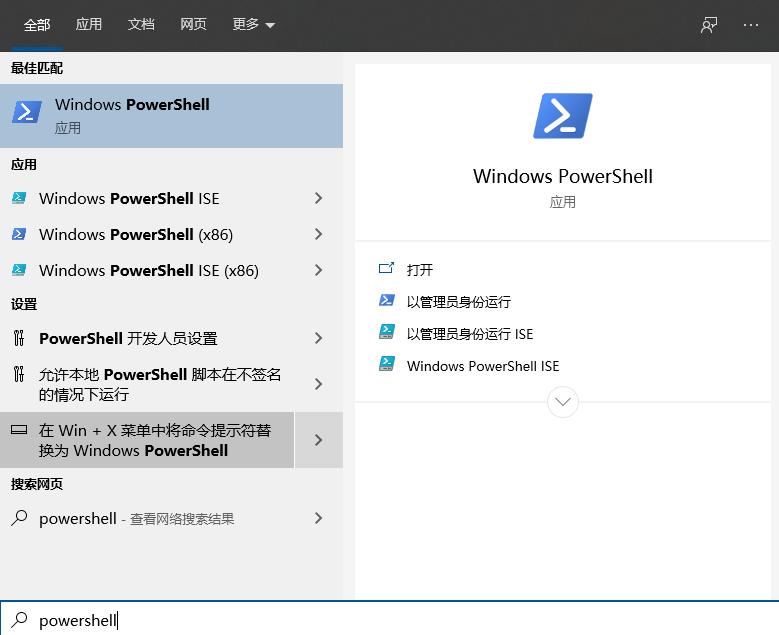This screenshot has width=779, height=635.
Task: Click the icon beside Windows PowerShell ISE action
Action: click(387, 364)
